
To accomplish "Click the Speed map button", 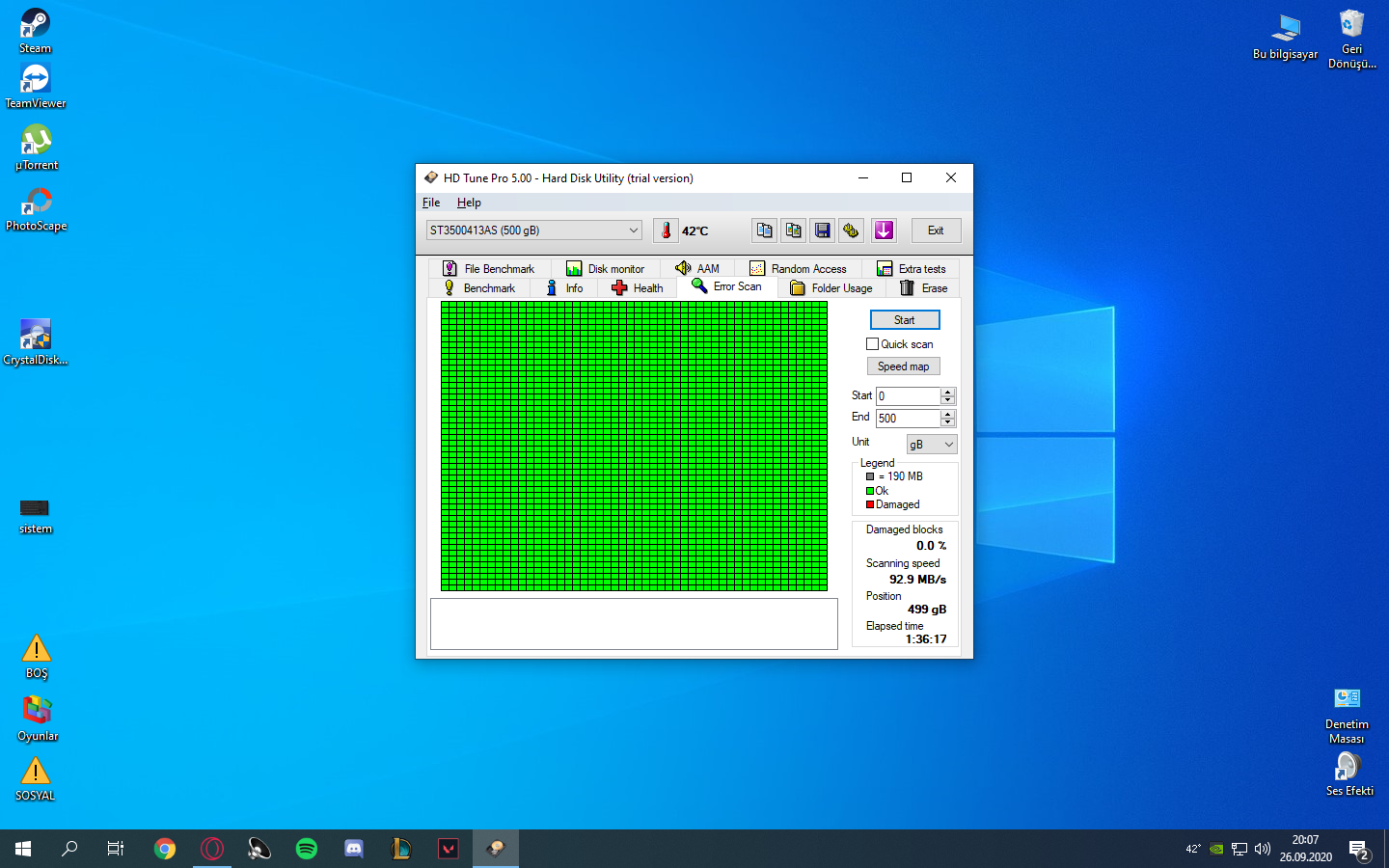I will (x=904, y=366).
